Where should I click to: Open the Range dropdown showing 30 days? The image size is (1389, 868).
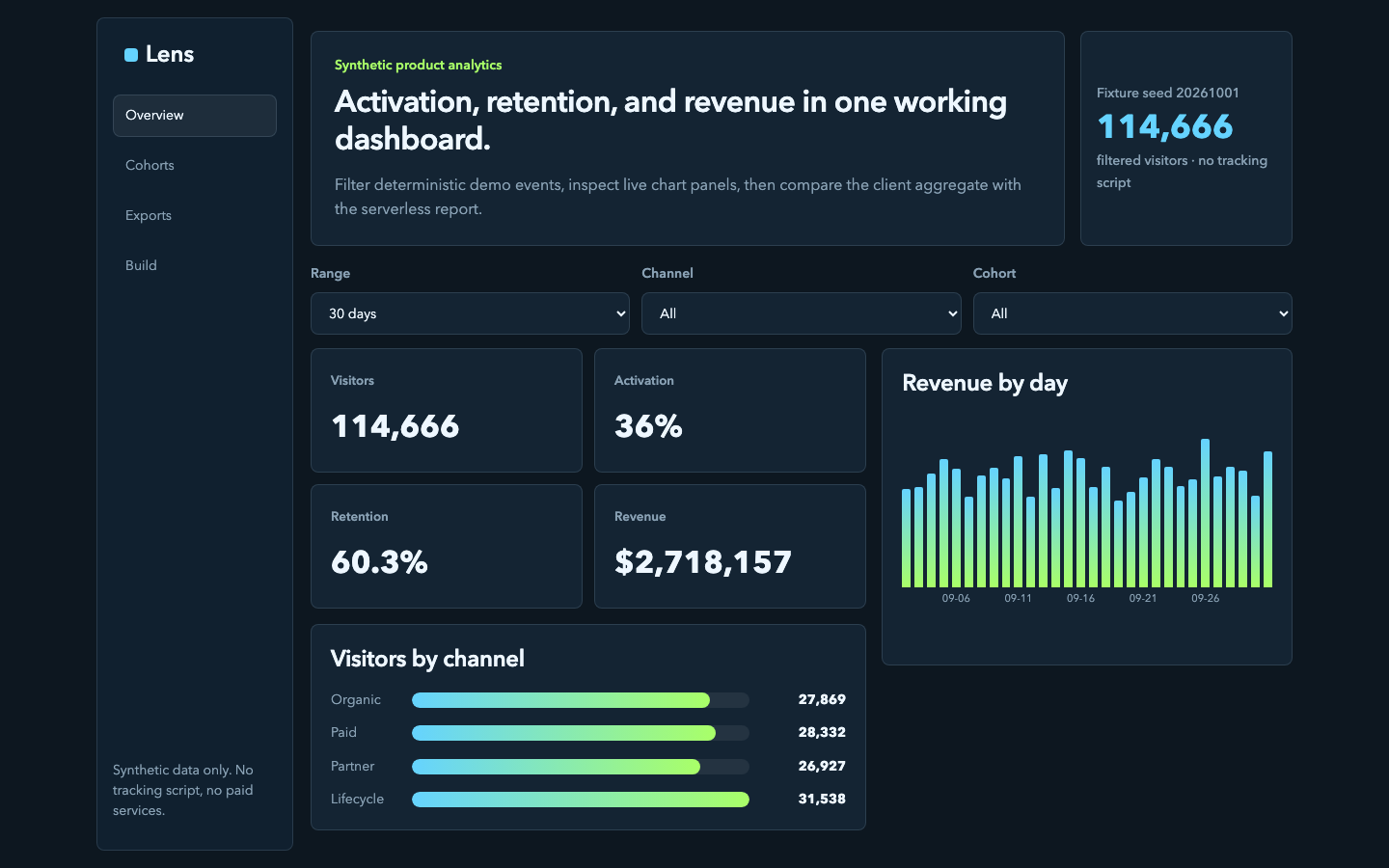[x=470, y=313]
